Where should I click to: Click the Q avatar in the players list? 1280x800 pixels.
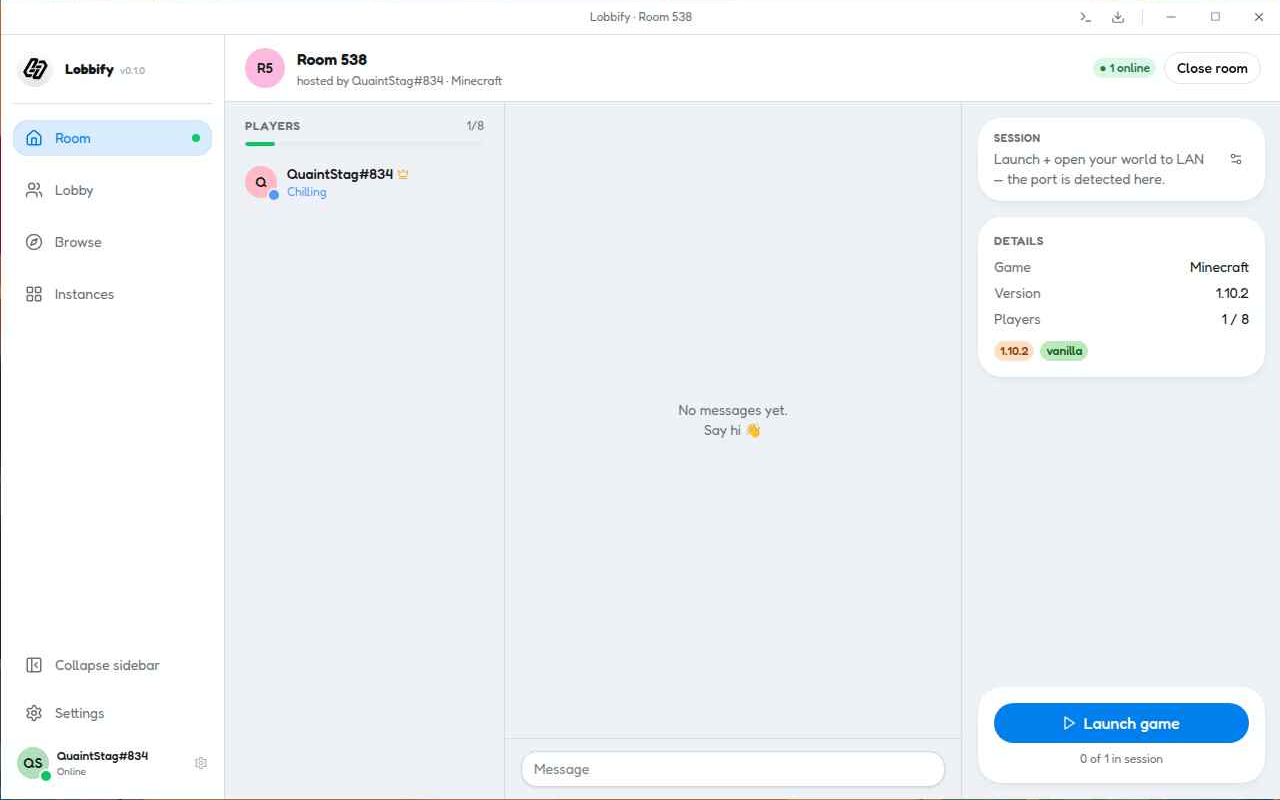pos(261,182)
